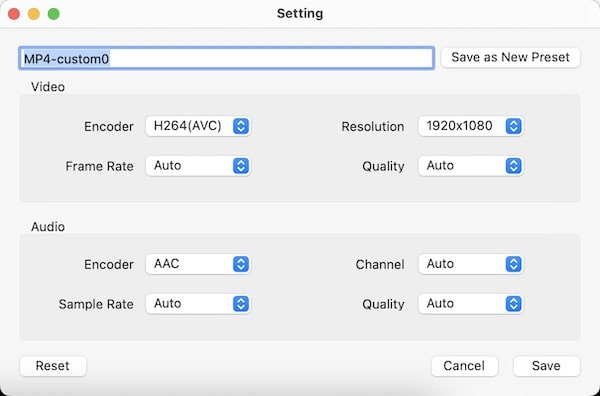Open the video Quality dropdown

[x=471, y=166]
